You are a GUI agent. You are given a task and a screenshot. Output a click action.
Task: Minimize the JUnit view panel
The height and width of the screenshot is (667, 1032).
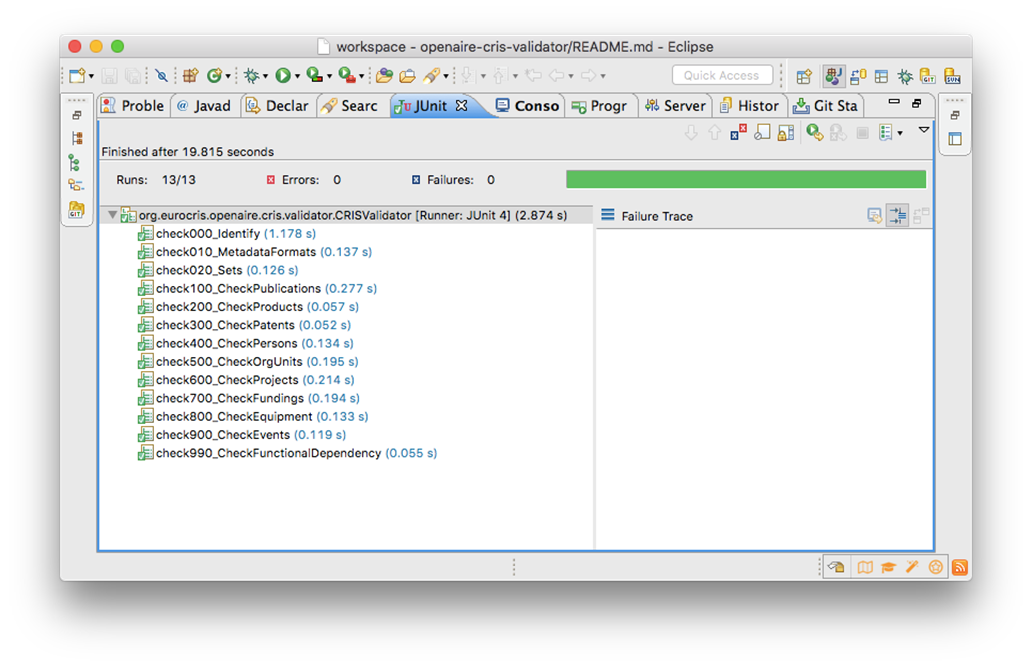pos(893,102)
